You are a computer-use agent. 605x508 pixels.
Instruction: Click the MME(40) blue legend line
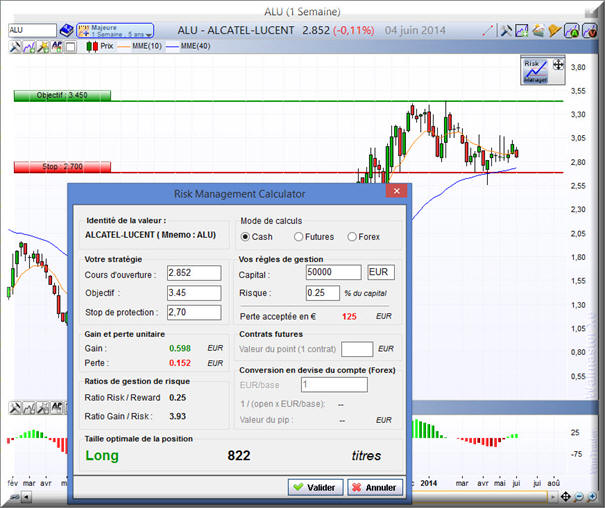tap(172, 46)
